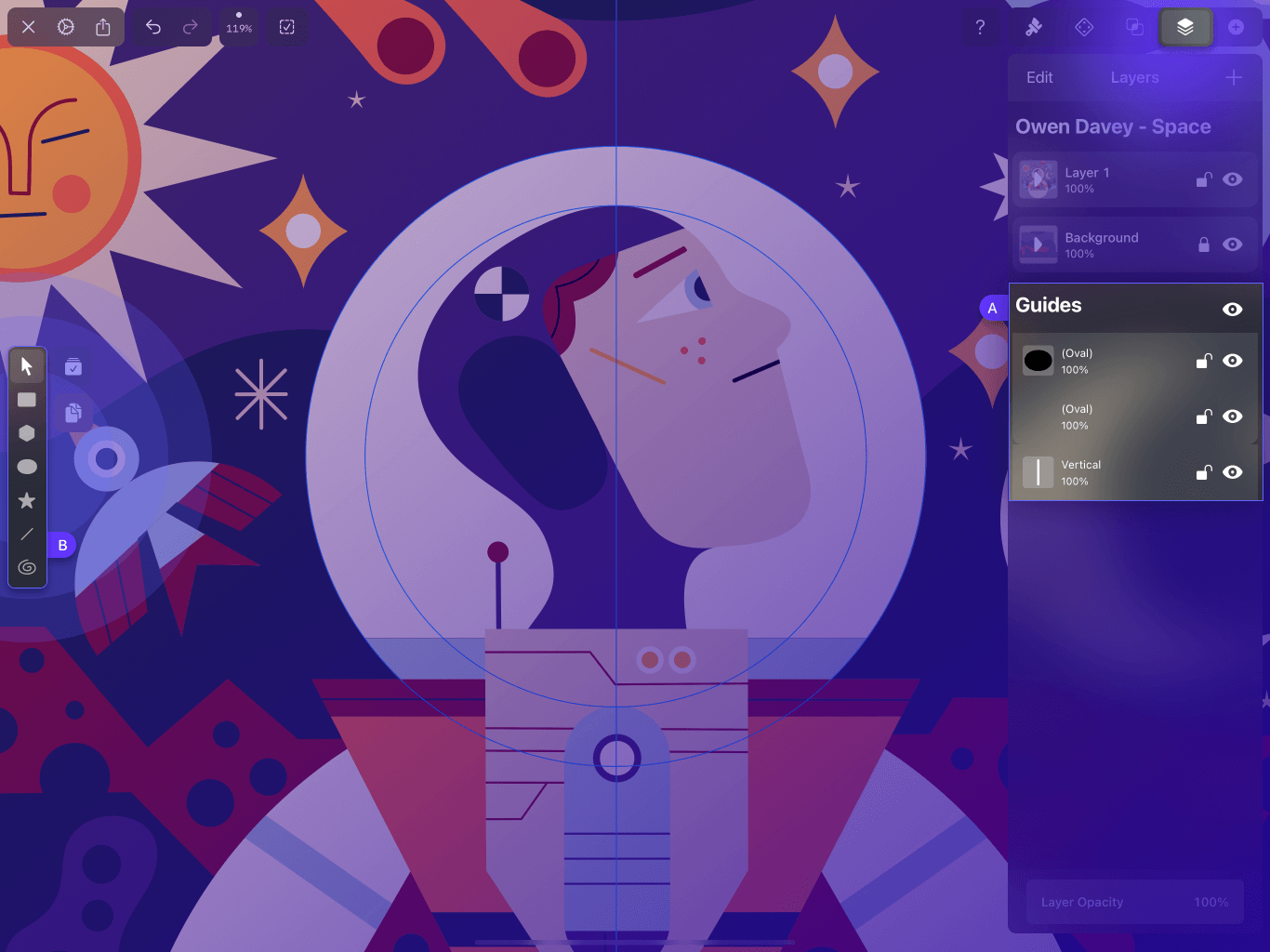
Task: Click the Layer 1 name text
Action: (x=1087, y=173)
